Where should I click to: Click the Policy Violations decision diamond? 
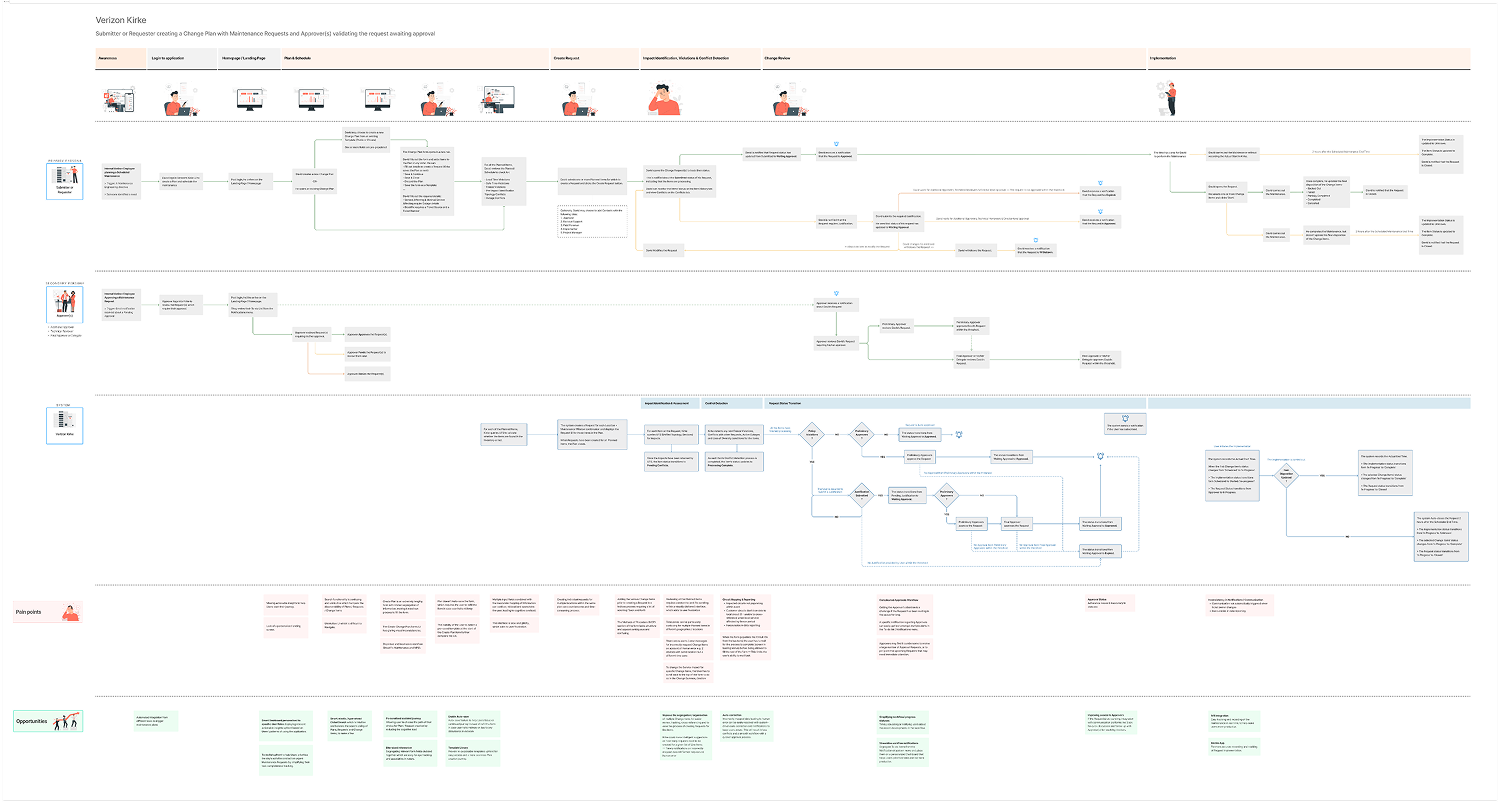tap(812, 435)
